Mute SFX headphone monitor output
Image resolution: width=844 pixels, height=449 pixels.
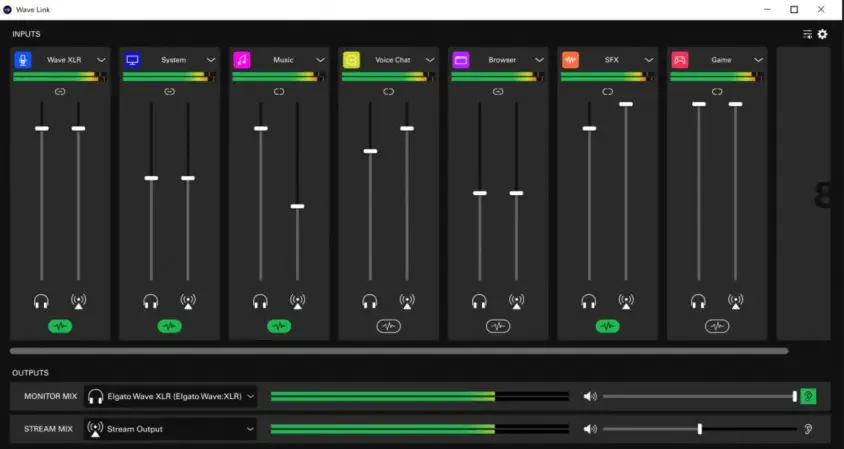[589, 301]
